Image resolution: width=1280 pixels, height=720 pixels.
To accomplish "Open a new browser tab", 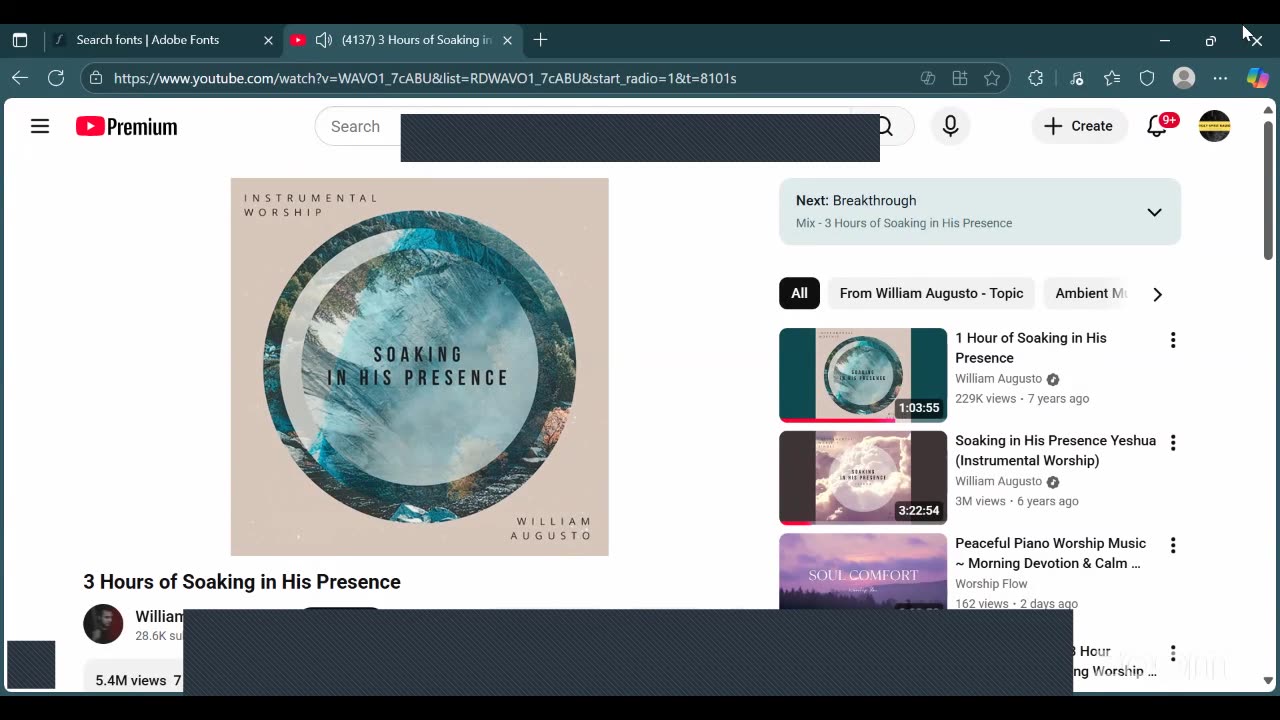I will point(540,40).
